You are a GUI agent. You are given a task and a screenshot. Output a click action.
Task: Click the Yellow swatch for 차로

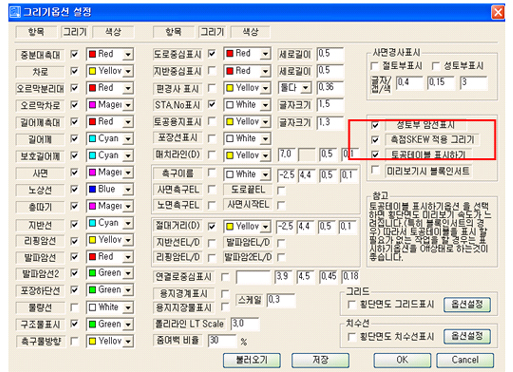point(93,71)
